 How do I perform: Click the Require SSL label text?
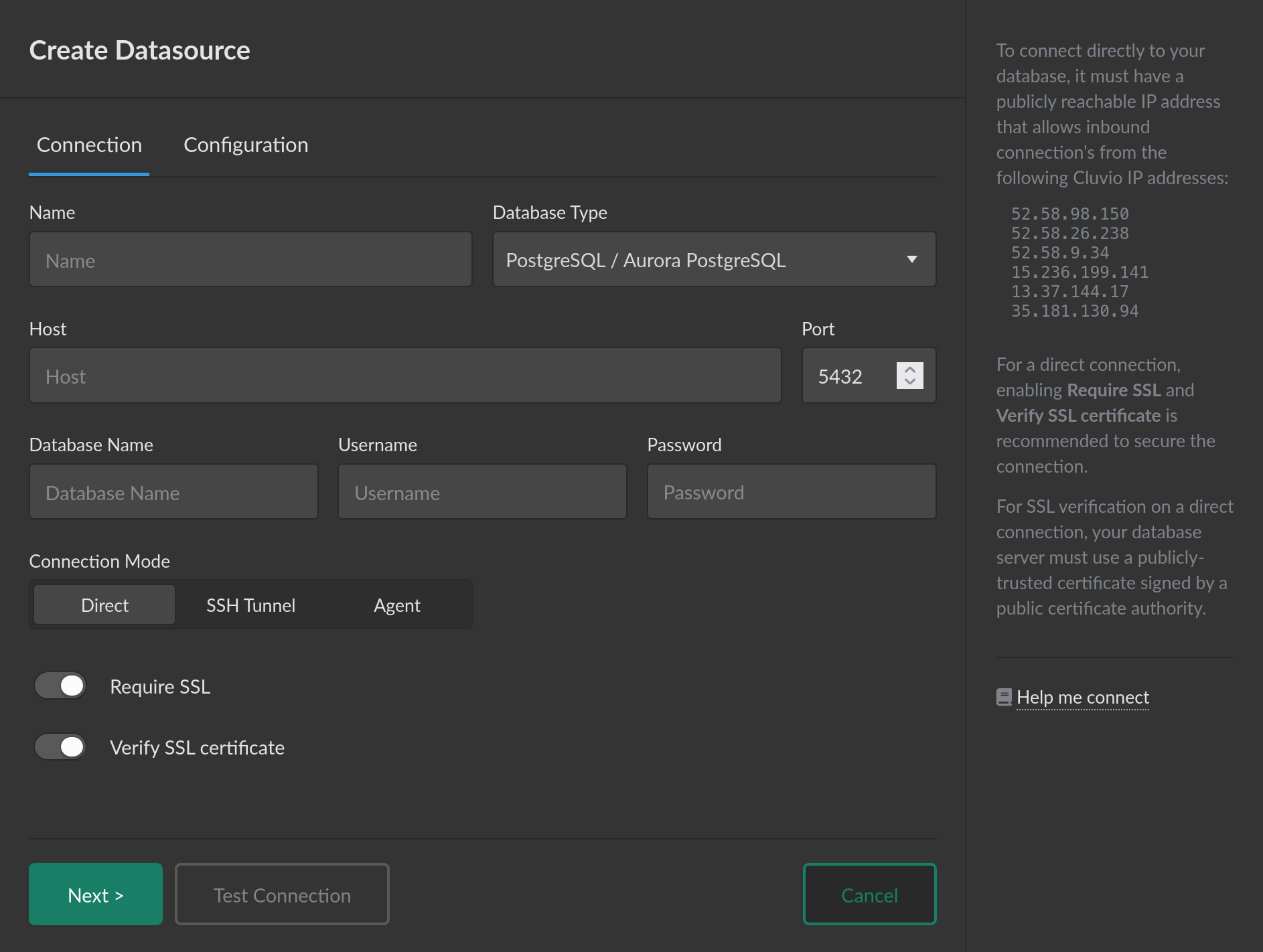[160, 686]
